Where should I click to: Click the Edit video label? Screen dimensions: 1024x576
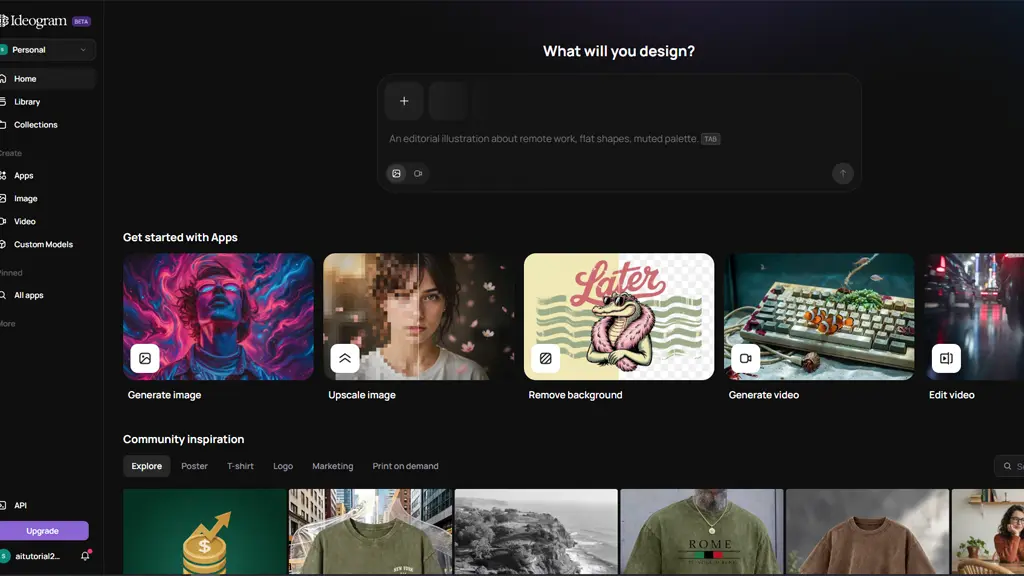(952, 395)
